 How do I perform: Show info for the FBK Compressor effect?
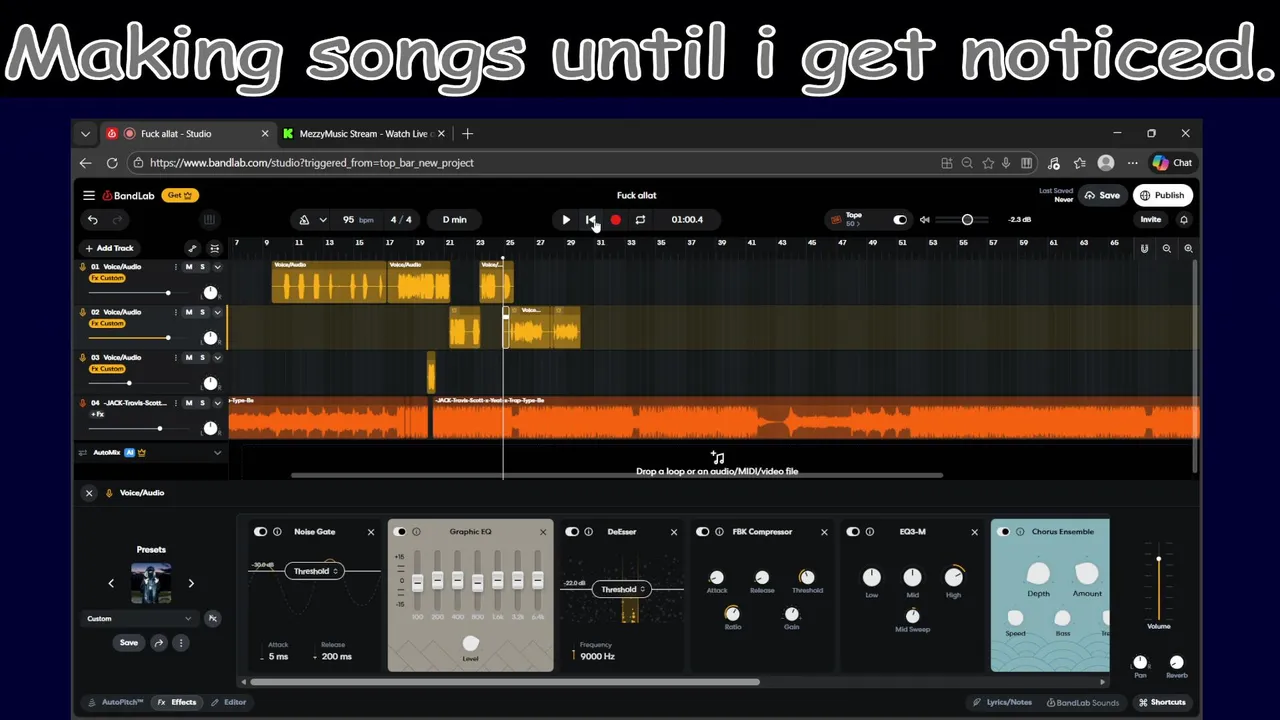tap(719, 532)
